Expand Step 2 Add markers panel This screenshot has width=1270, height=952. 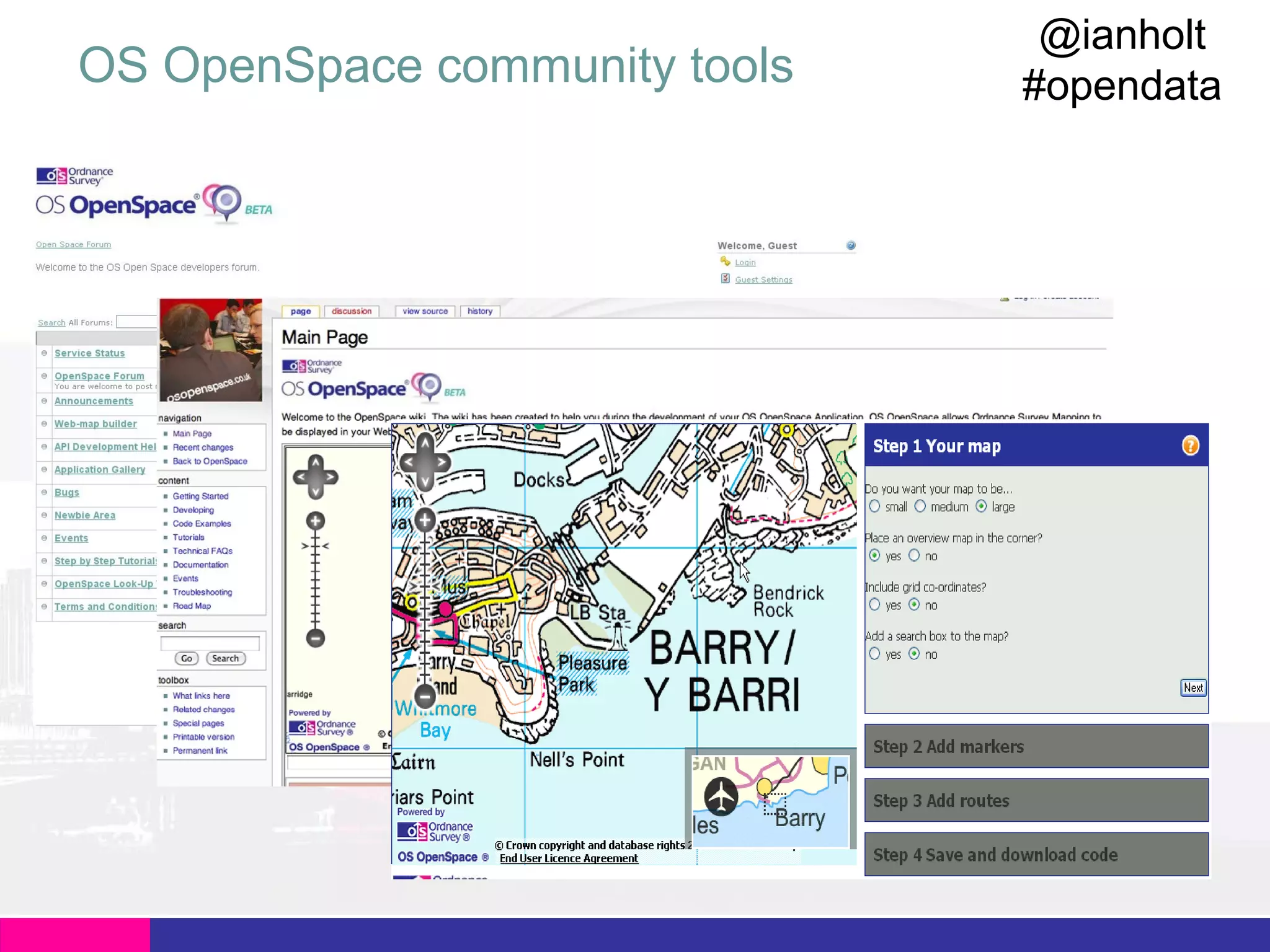[x=1036, y=746]
